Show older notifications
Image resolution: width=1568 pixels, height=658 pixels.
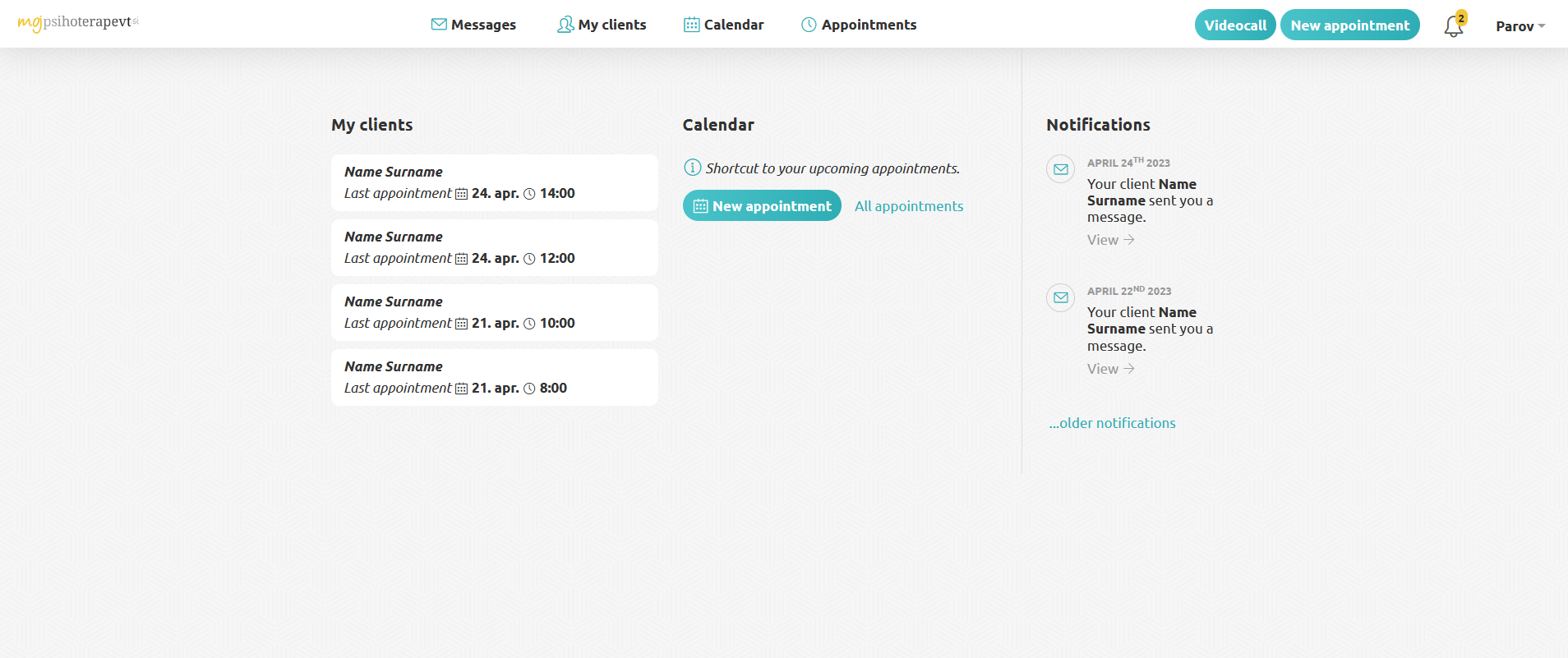pyautogui.click(x=1112, y=423)
